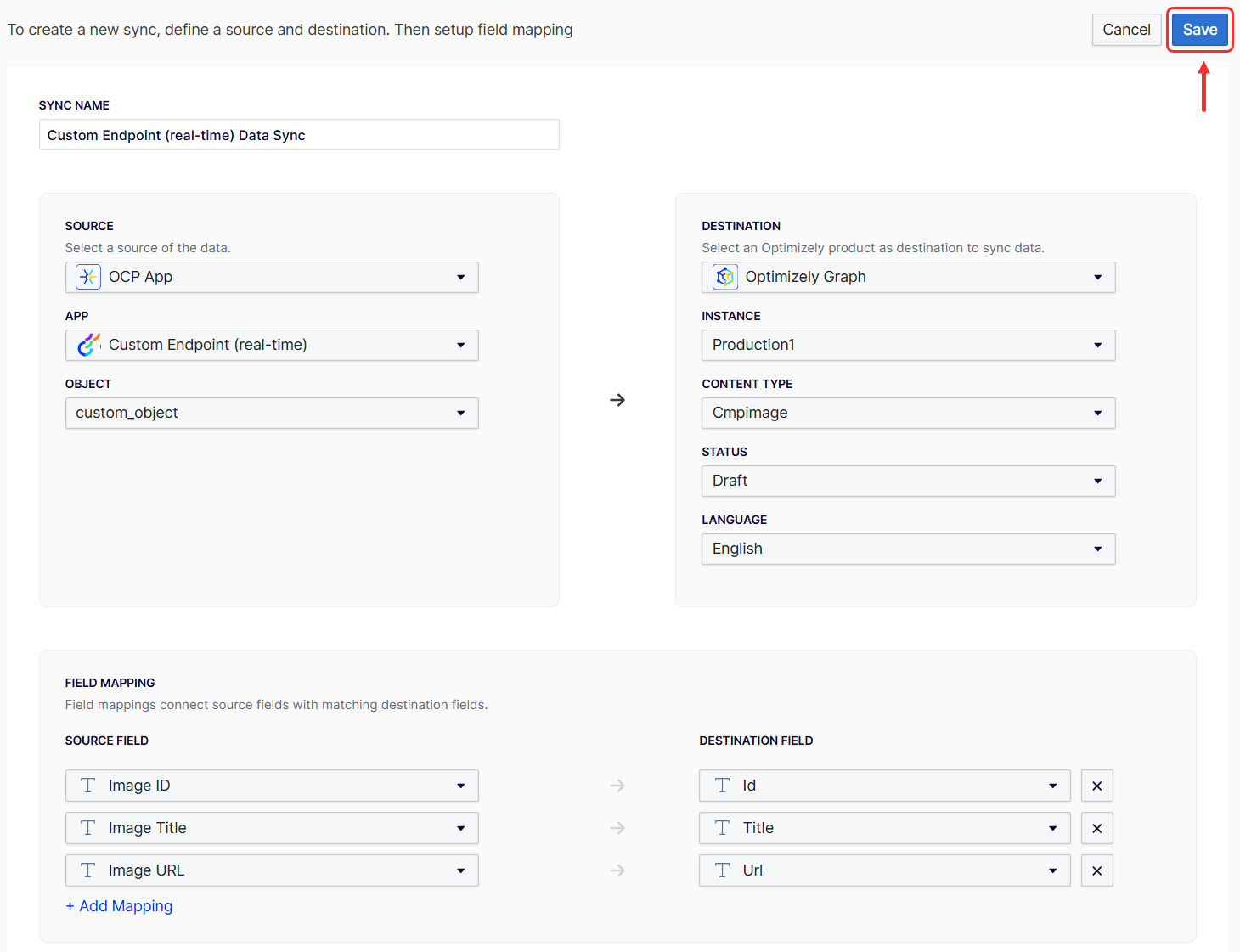Click the text type icon beside Url

coord(722,870)
